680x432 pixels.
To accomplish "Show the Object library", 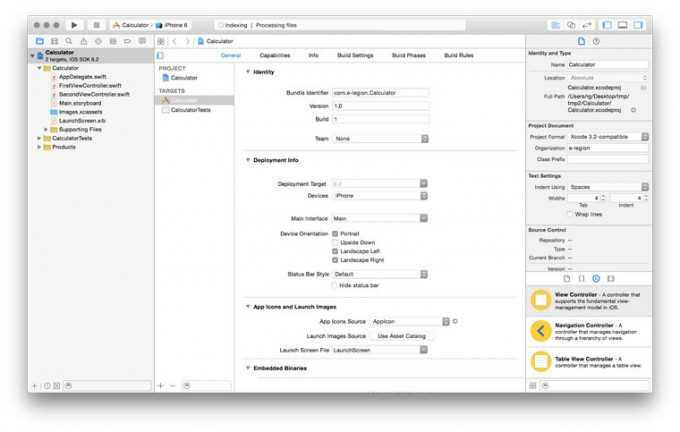I will [x=596, y=278].
